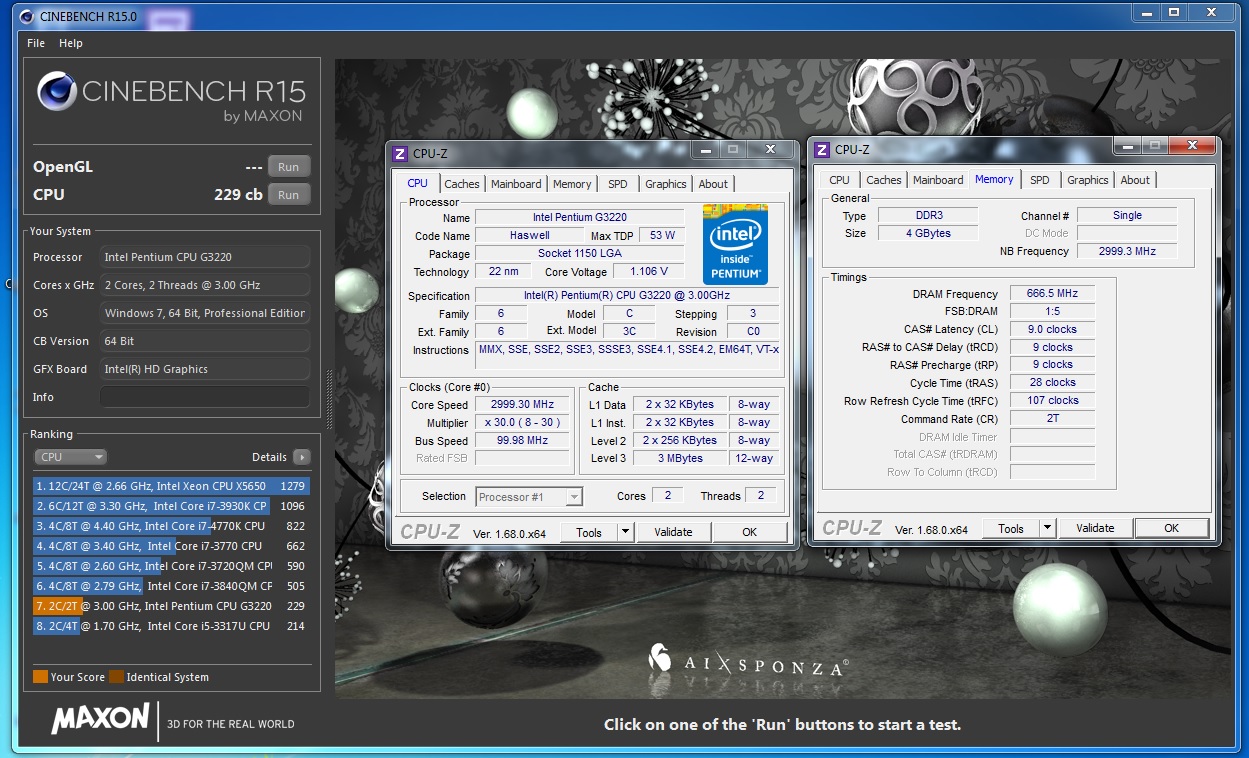Image resolution: width=1249 pixels, height=758 pixels.
Task: Switch to CPU tab in right CPU-Z window
Action: click(839, 180)
